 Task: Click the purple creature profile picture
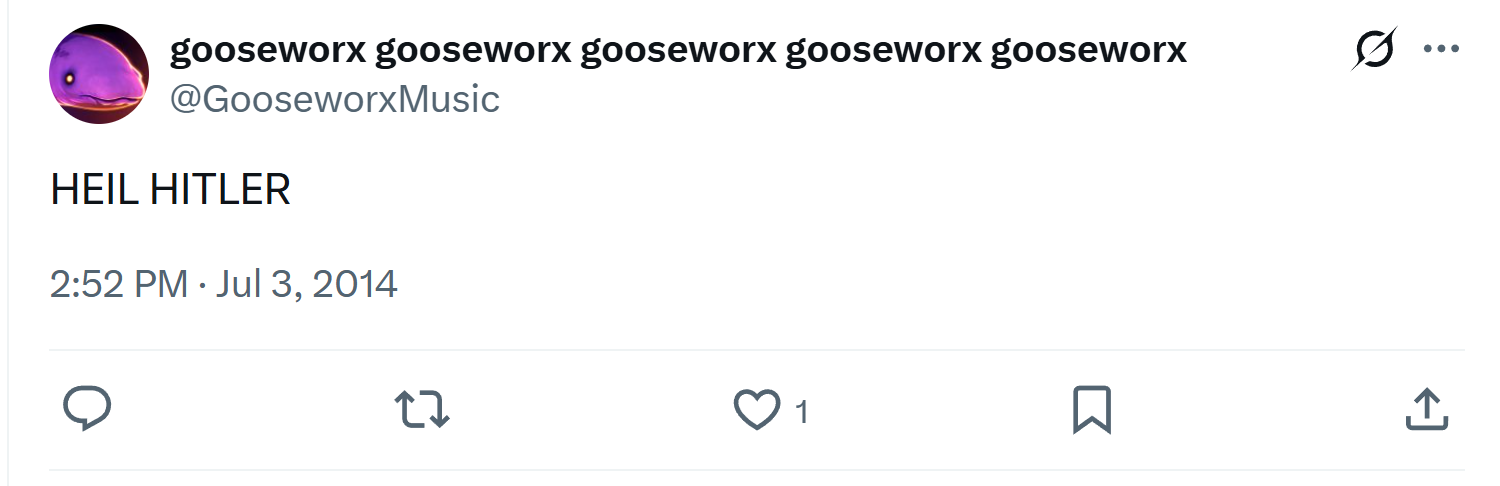coord(99,74)
